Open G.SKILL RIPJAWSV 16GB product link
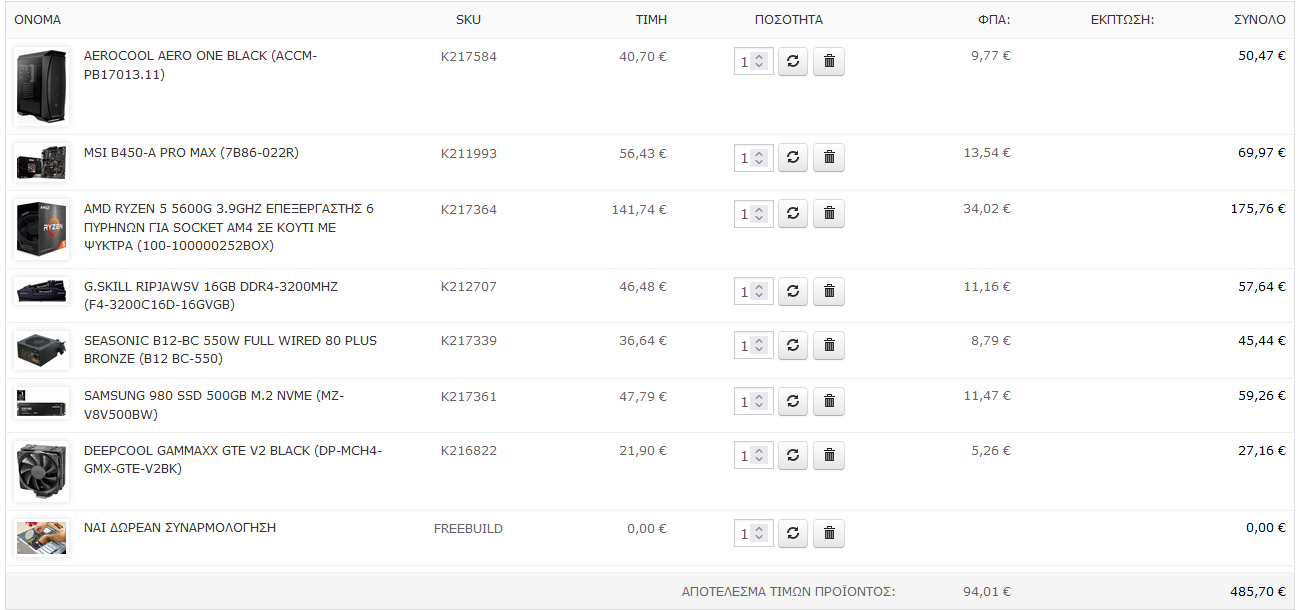 (211, 296)
